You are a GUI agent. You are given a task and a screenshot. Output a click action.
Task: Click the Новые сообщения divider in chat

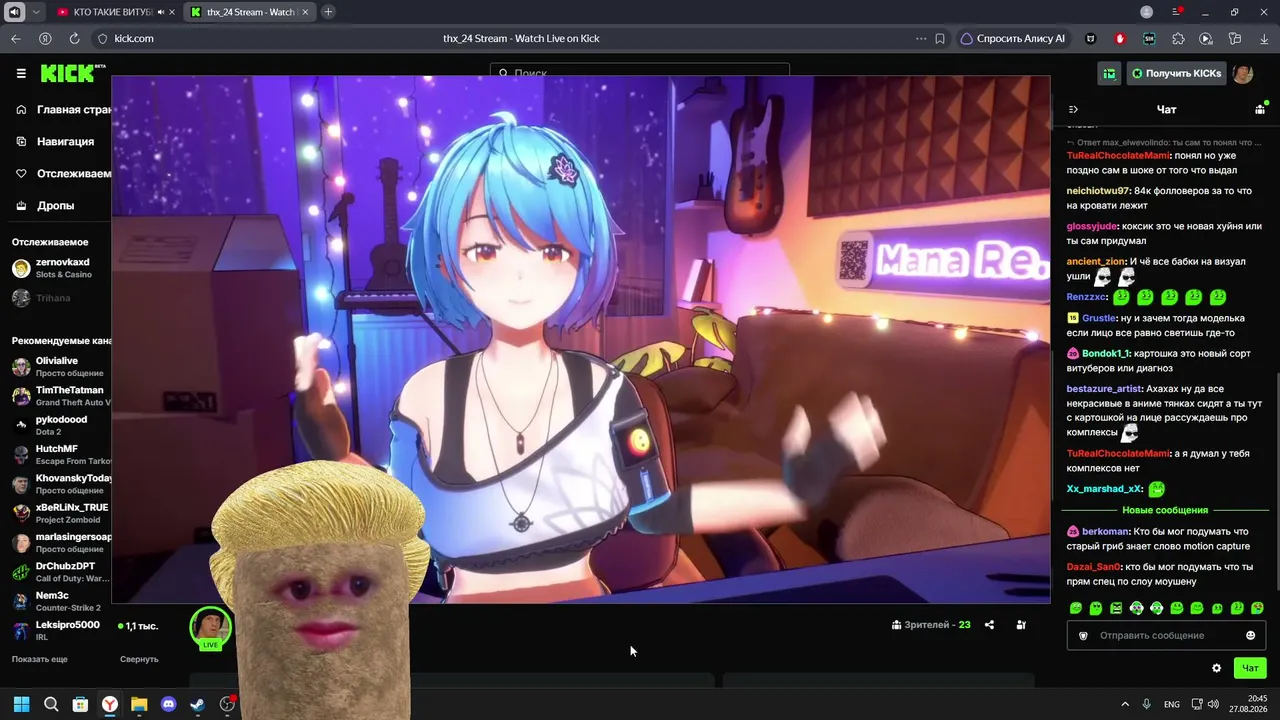pos(1165,510)
